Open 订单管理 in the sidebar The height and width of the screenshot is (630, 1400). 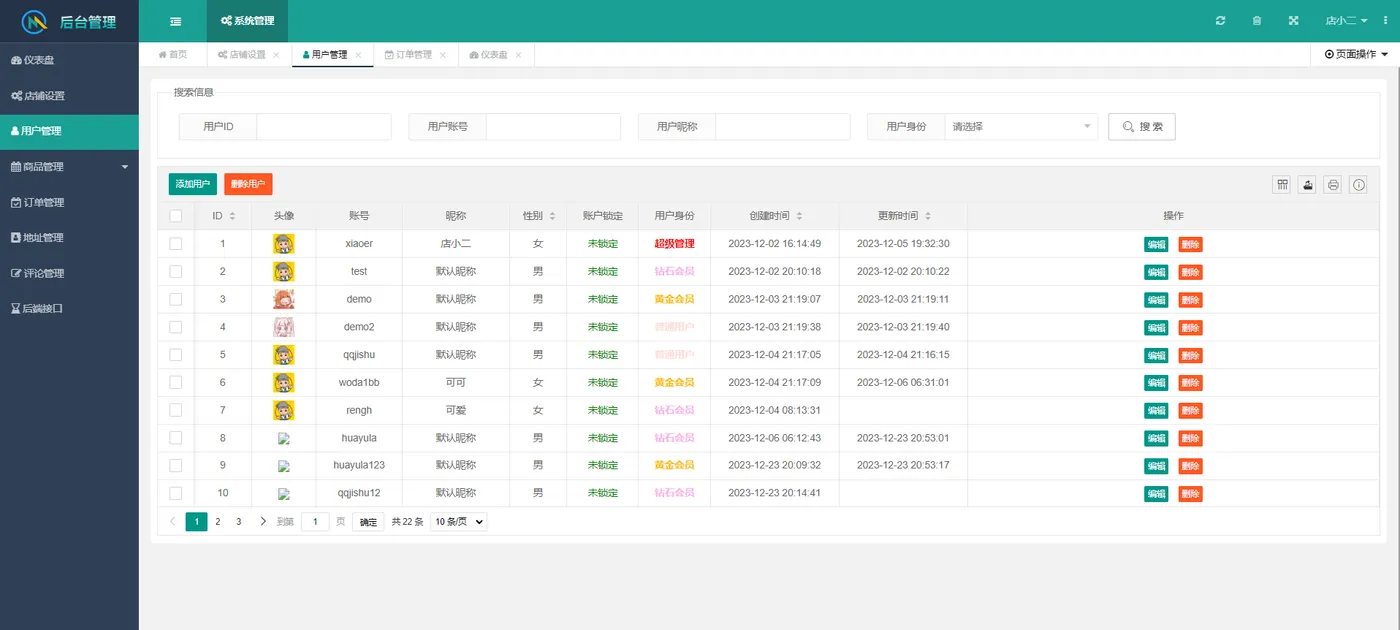tap(69, 202)
